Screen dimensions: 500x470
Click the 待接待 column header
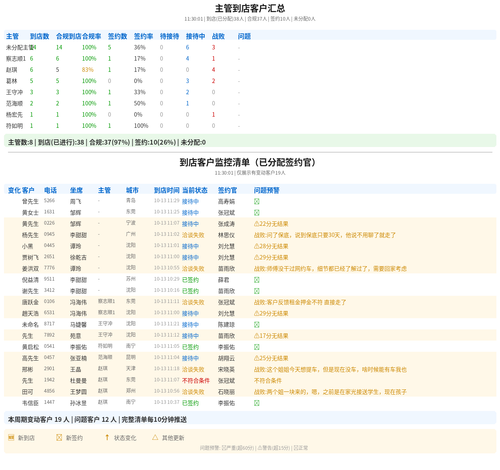tap(170, 36)
